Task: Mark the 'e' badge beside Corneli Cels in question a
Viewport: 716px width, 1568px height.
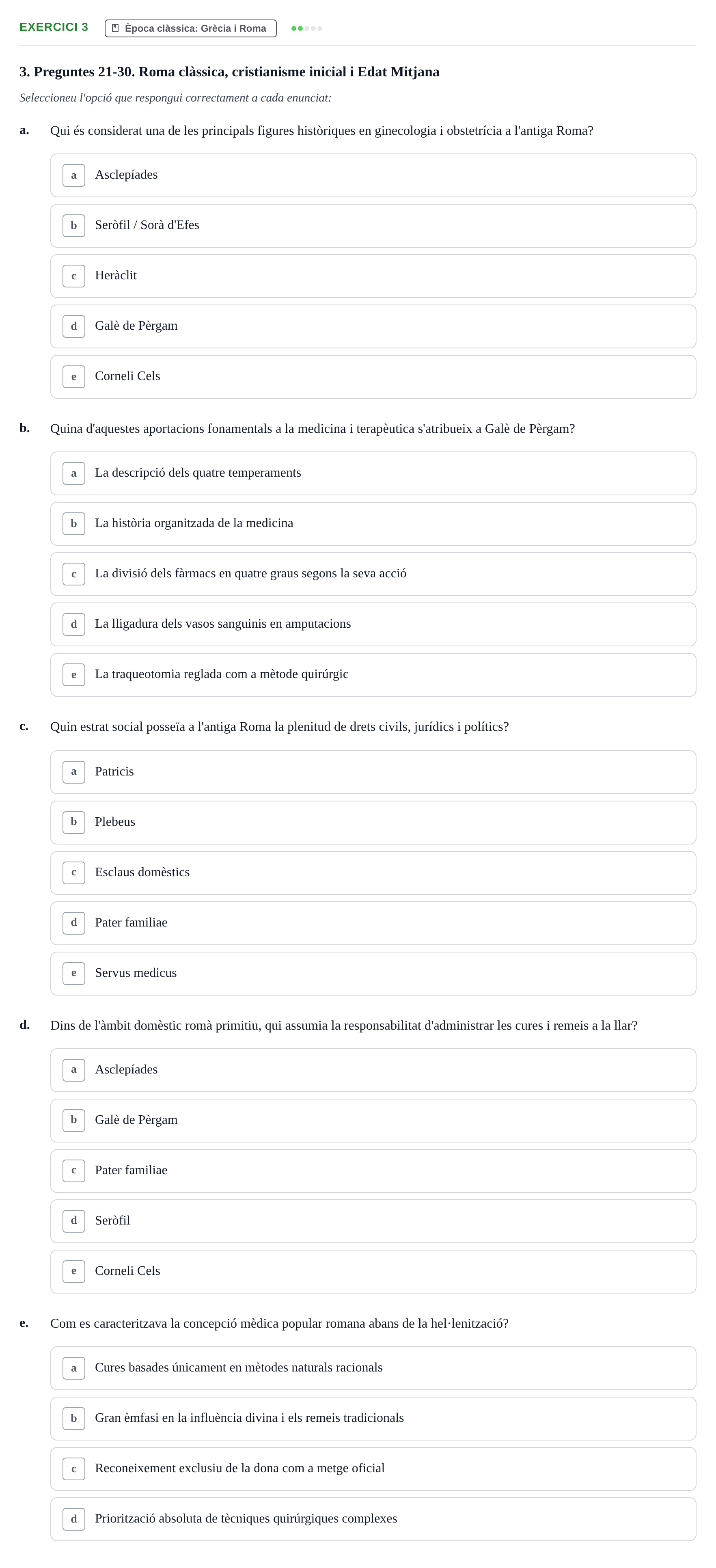Action: 73,377
